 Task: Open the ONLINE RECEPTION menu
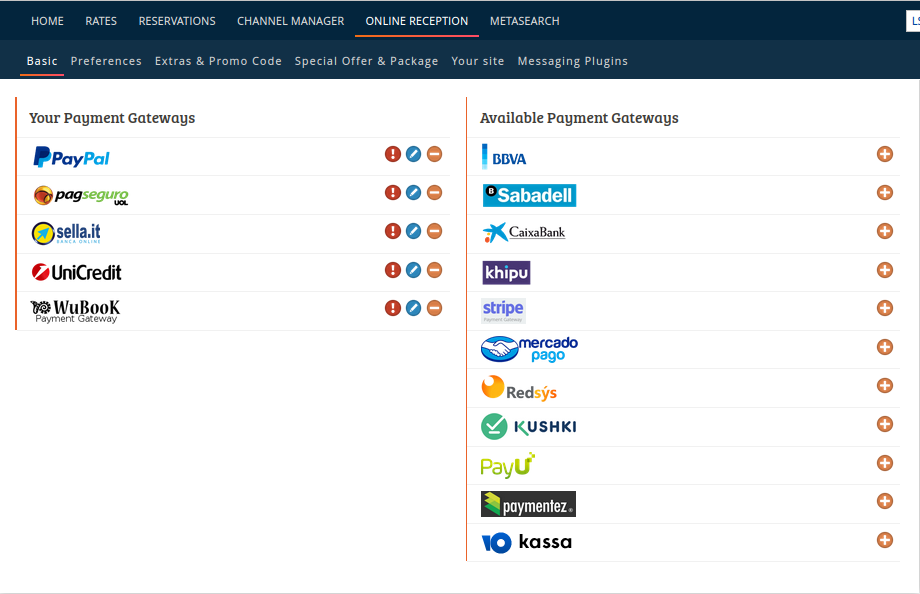pos(417,21)
